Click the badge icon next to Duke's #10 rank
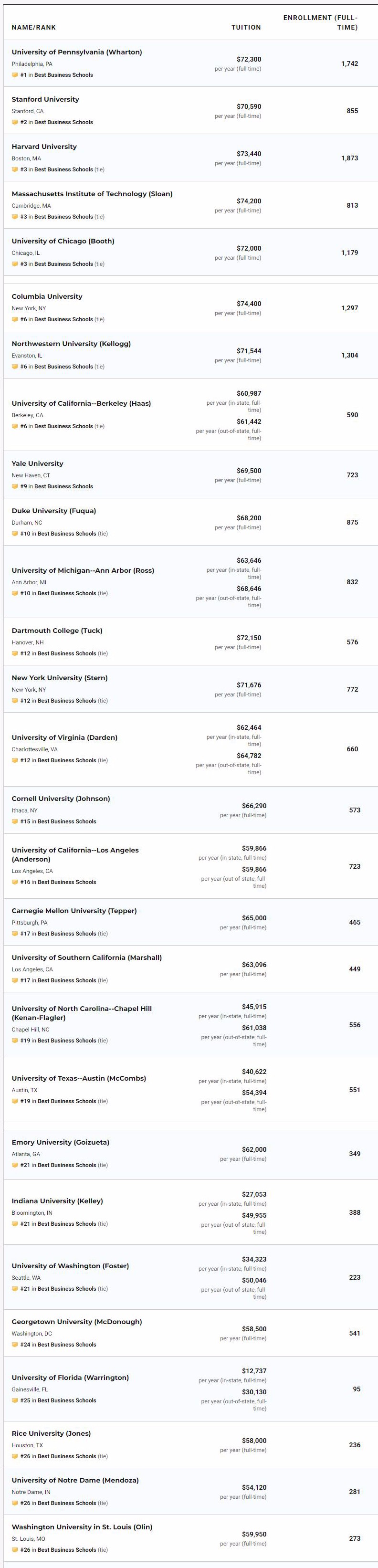378x1568 pixels. (x=15, y=534)
